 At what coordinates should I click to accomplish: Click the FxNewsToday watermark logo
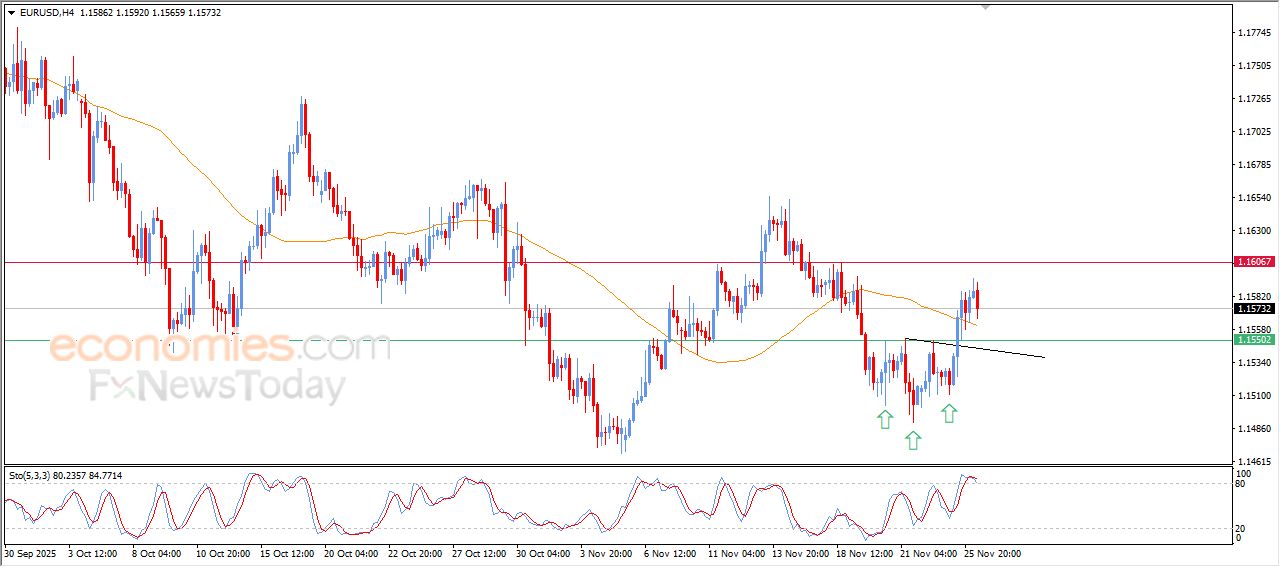(x=218, y=386)
